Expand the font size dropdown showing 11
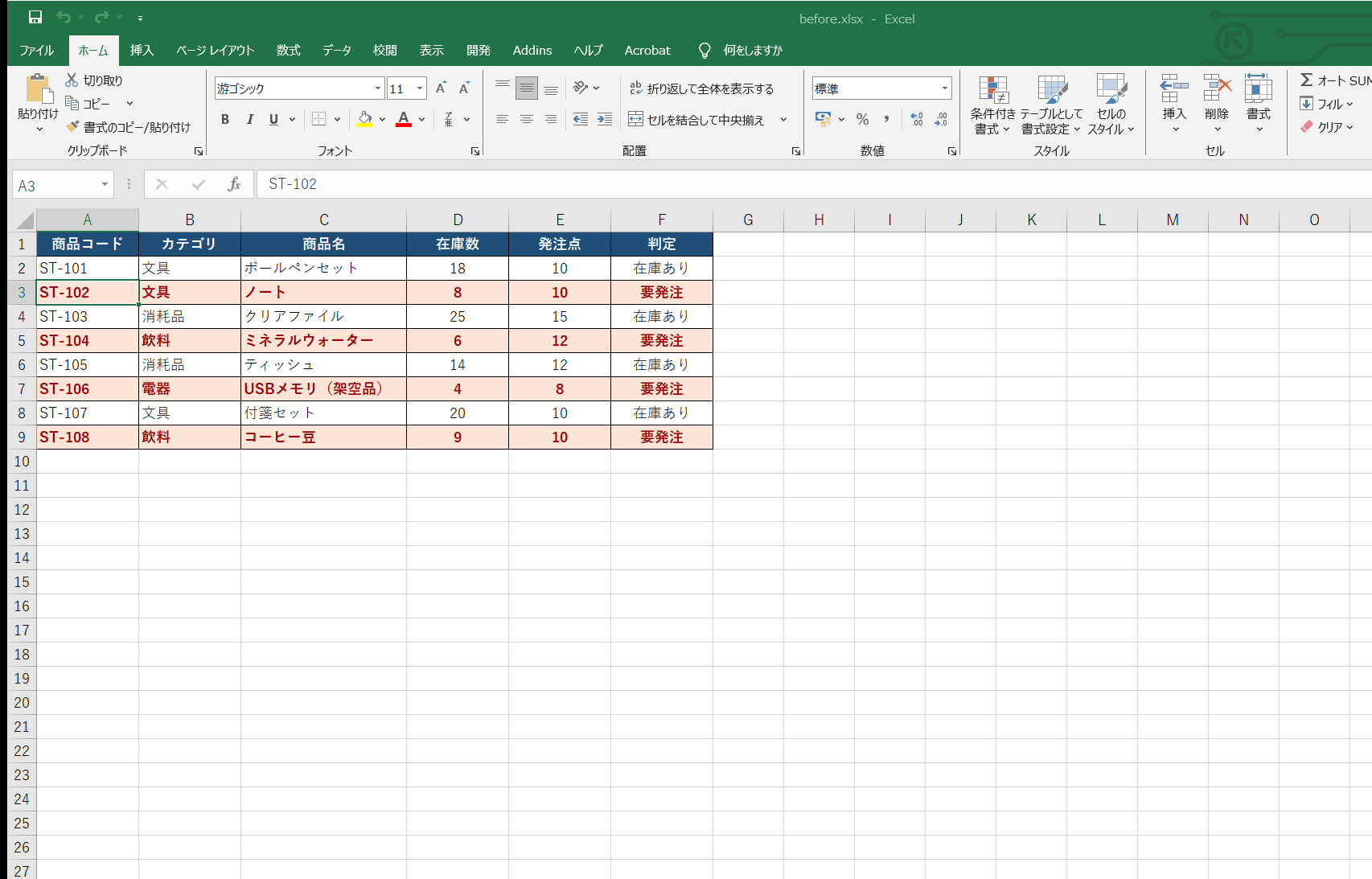This screenshot has height=879, width=1372. [x=420, y=88]
